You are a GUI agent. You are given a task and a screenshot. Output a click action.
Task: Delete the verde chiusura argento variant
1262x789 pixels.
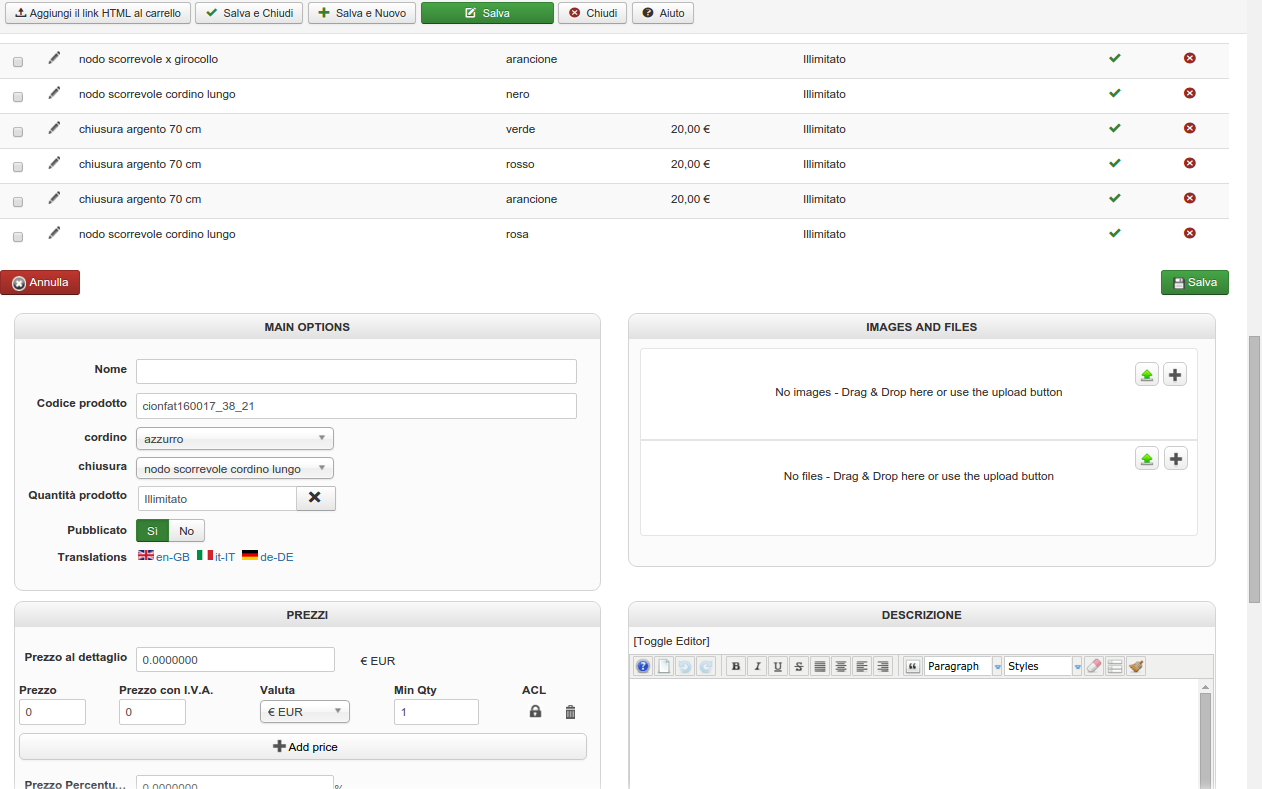pyautogui.click(x=1190, y=128)
